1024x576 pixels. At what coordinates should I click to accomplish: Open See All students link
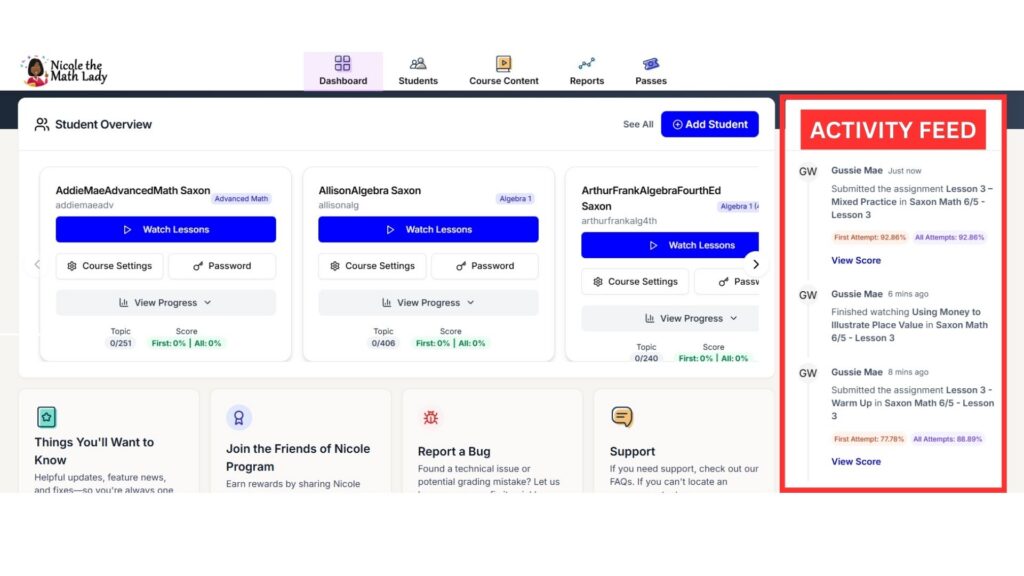[638, 125]
